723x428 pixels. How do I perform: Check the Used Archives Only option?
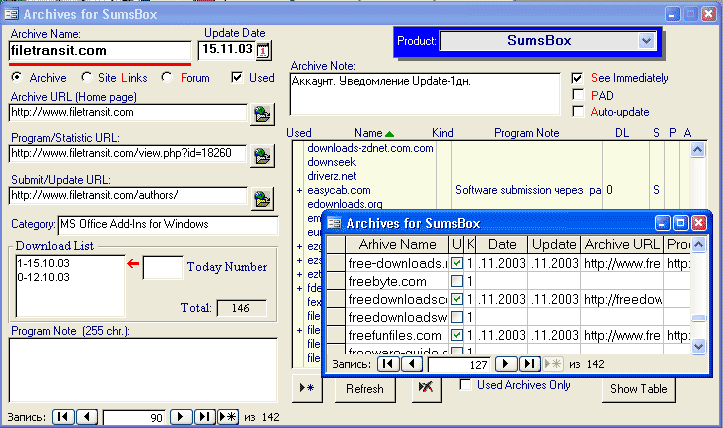click(x=465, y=385)
